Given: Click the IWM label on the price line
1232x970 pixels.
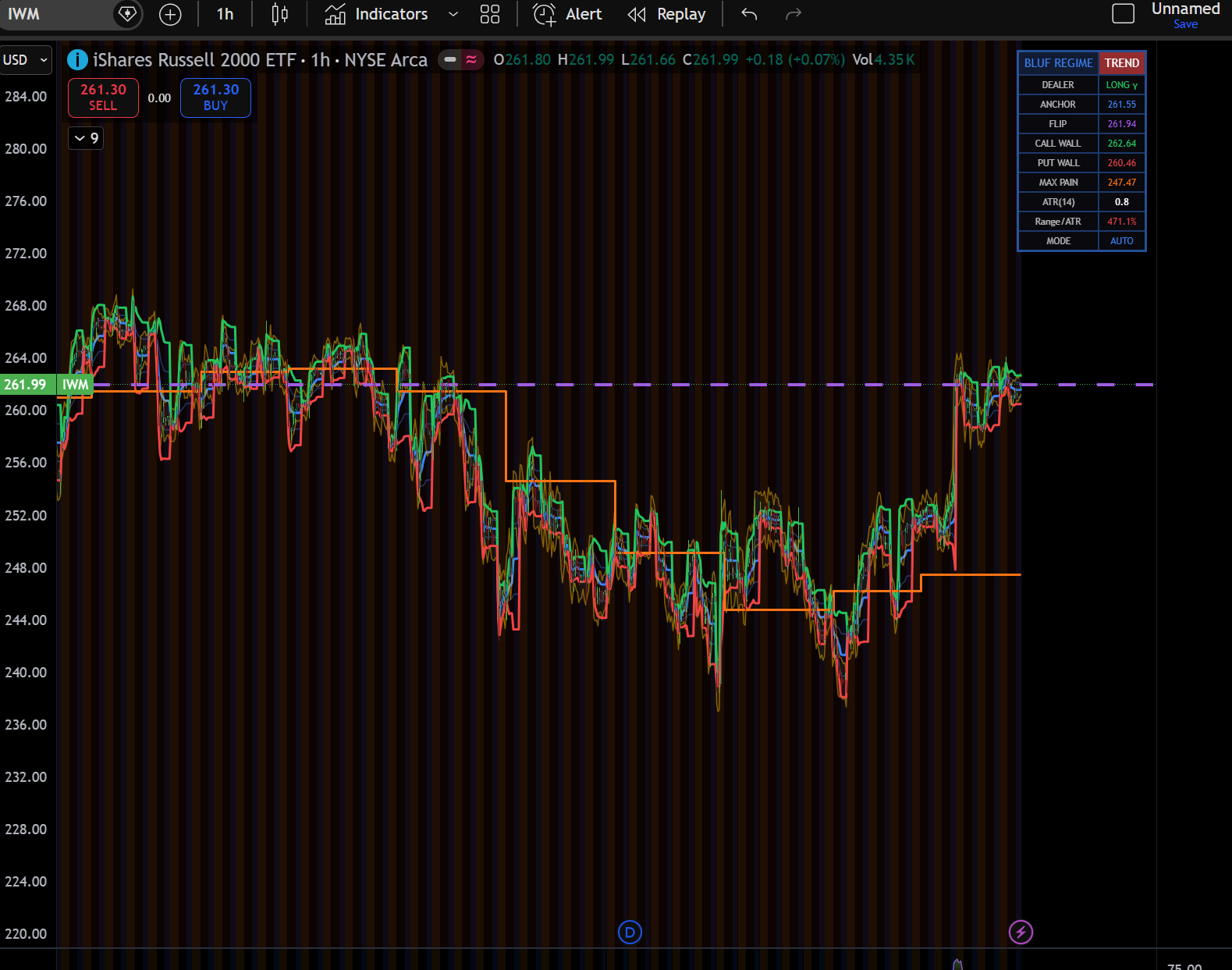Looking at the screenshot, I should [76, 385].
